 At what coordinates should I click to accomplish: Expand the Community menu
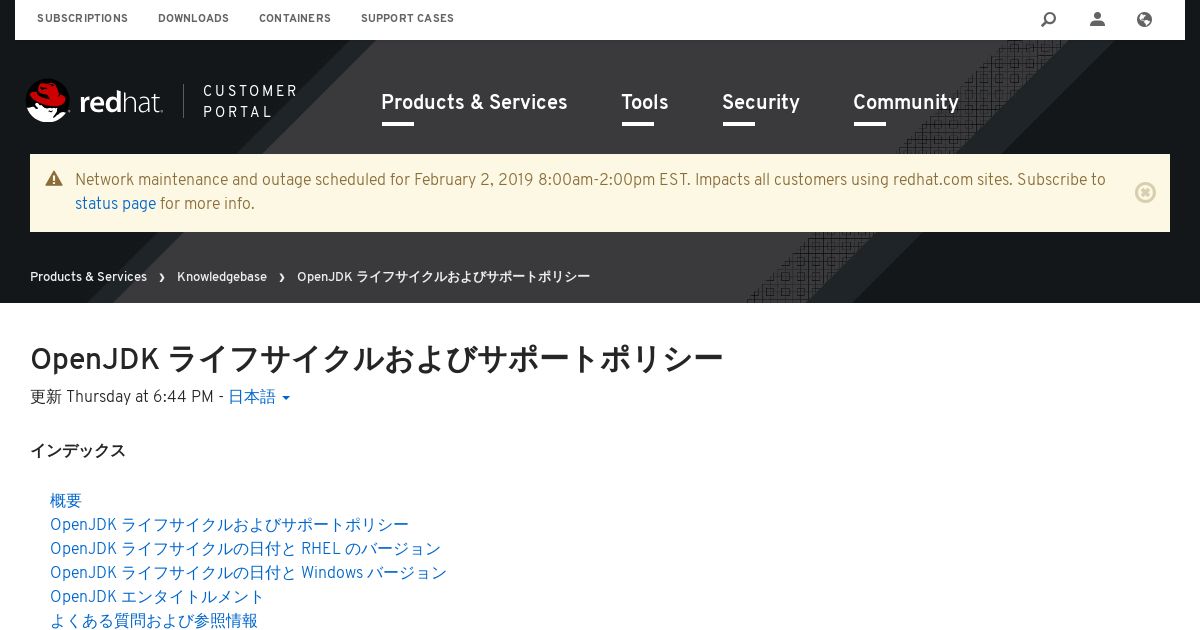coord(905,103)
